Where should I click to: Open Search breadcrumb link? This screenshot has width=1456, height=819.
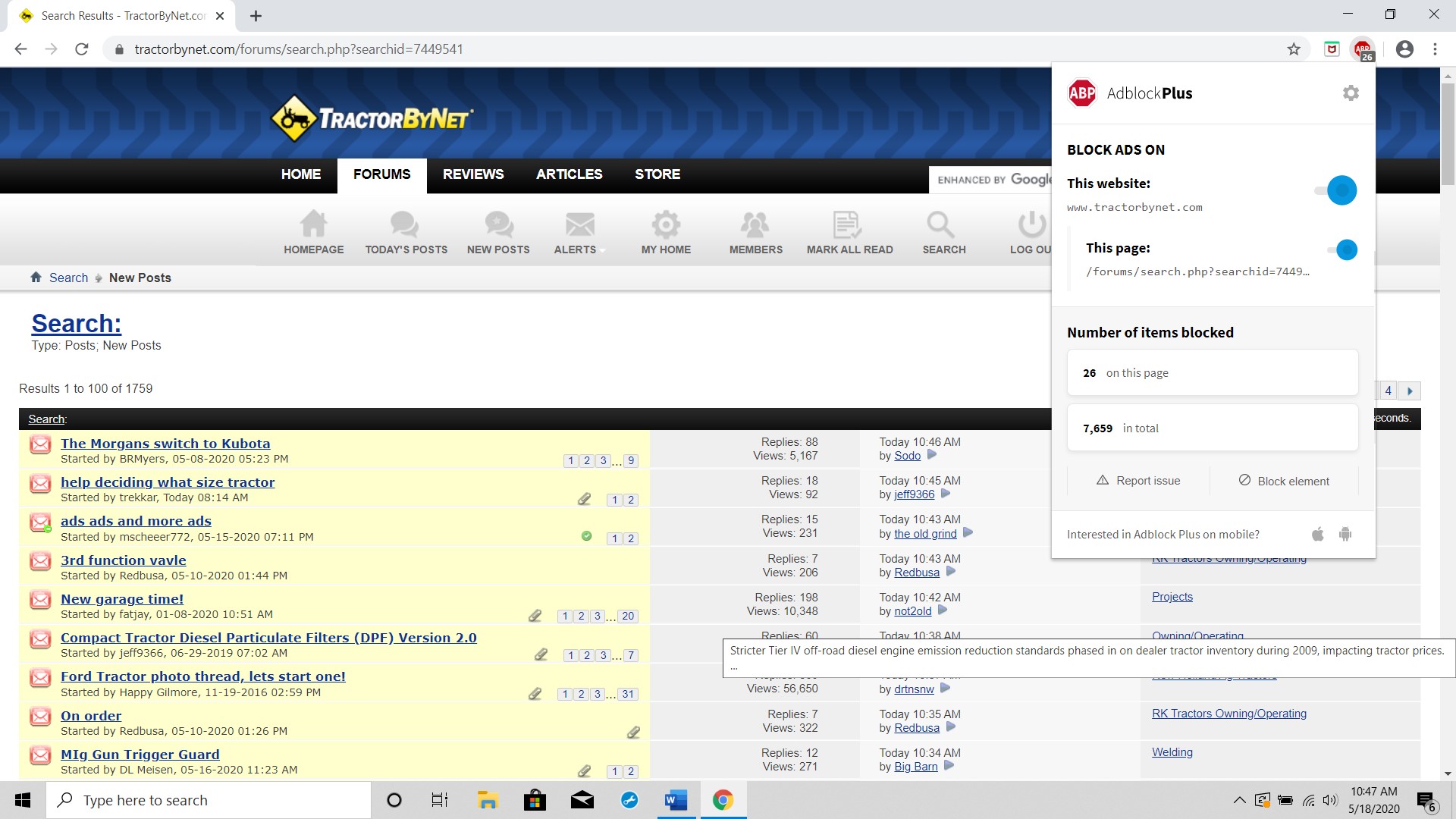pos(68,278)
